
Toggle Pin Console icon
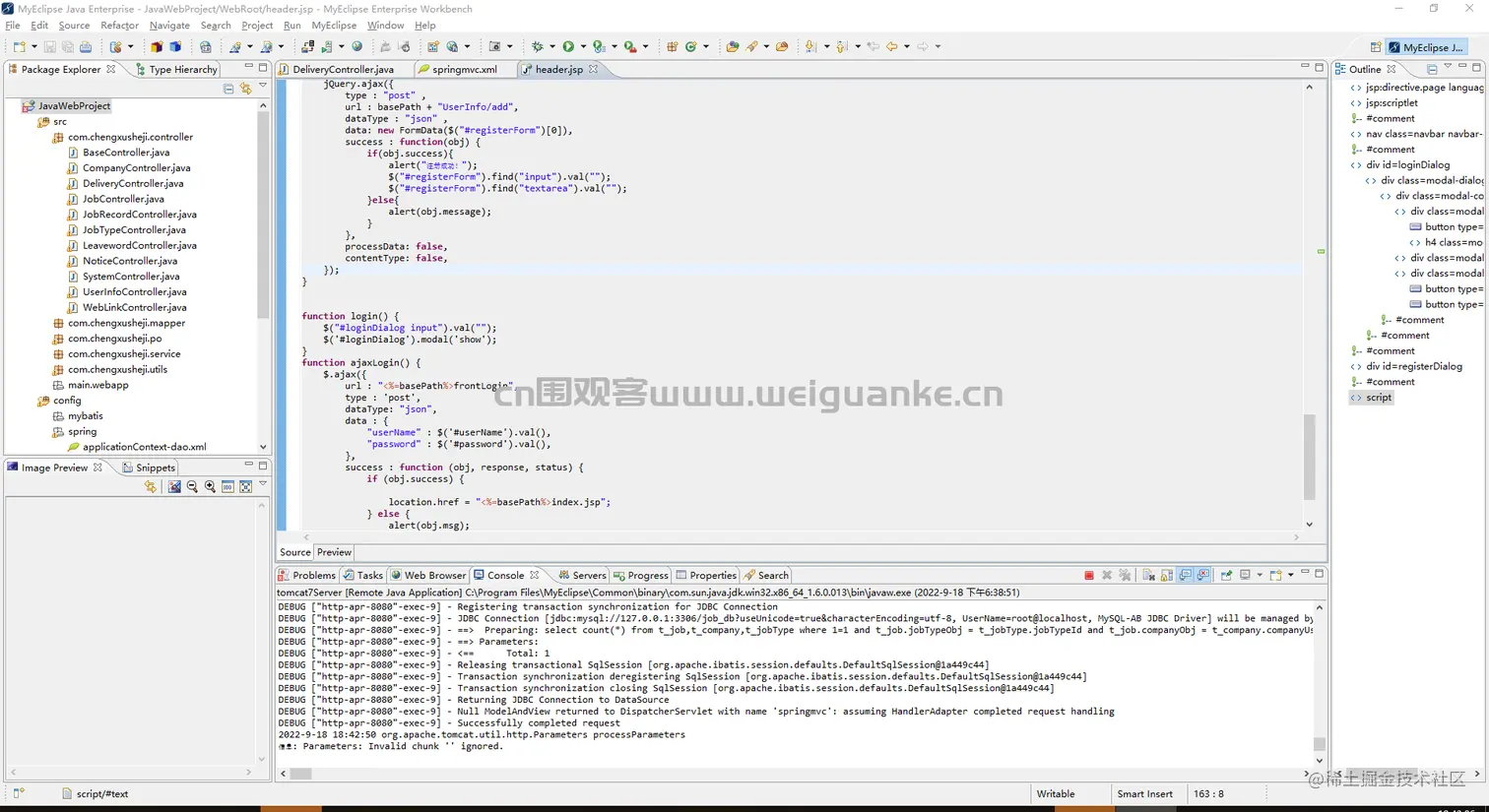coord(1226,575)
